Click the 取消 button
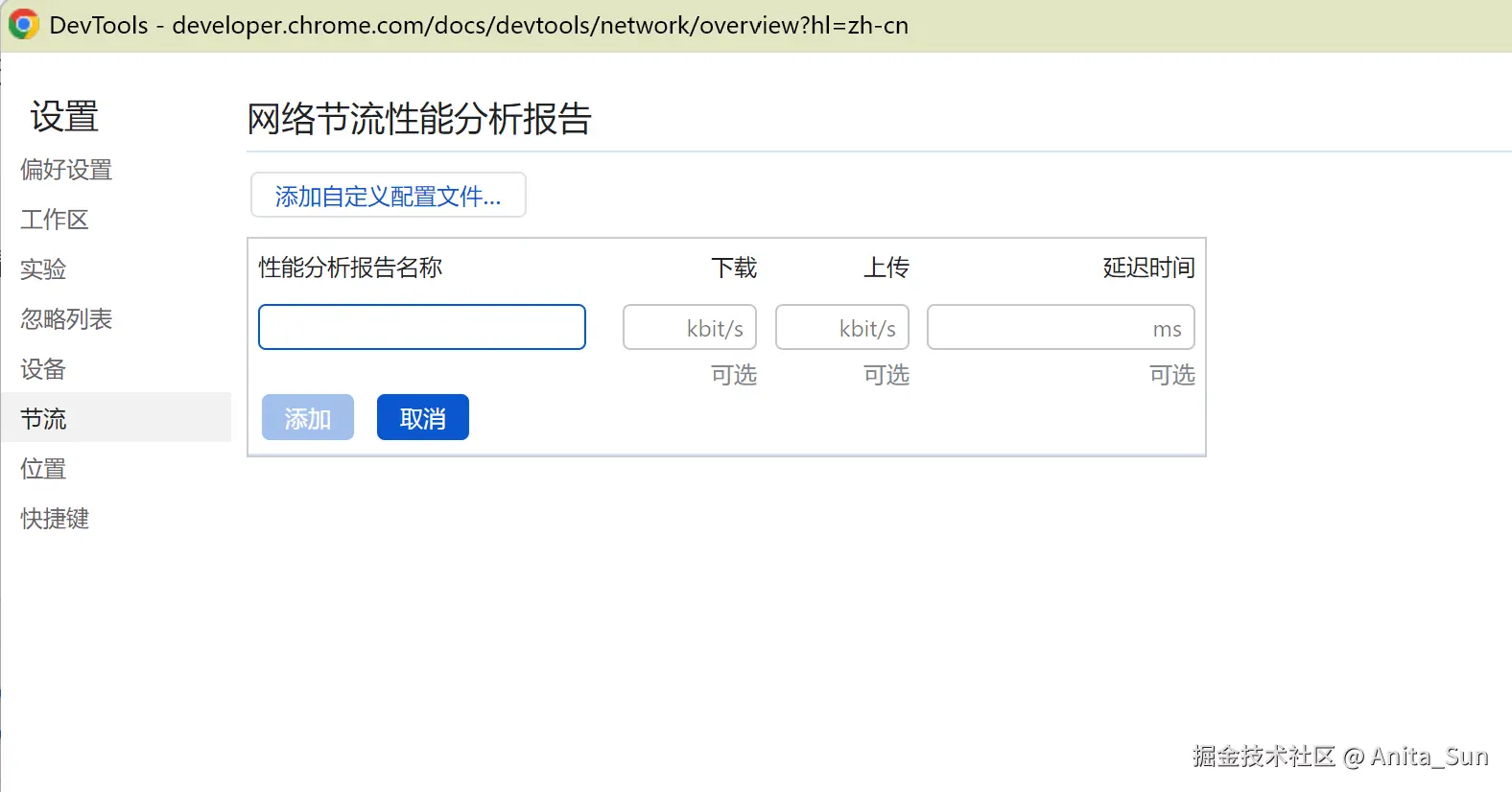1512x792 pixels. click(x=423, y=417)
